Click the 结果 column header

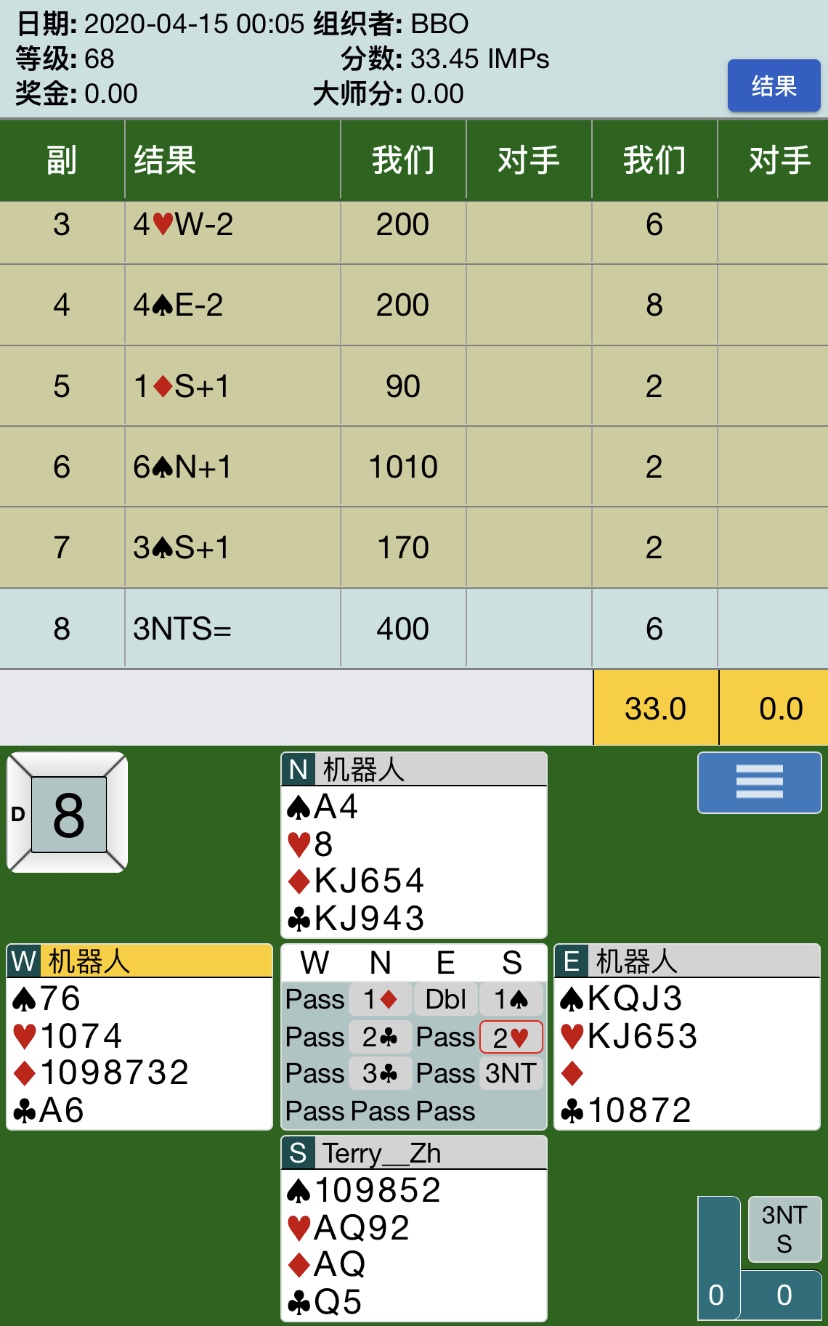pyautogui.click(x=232, y=159)
